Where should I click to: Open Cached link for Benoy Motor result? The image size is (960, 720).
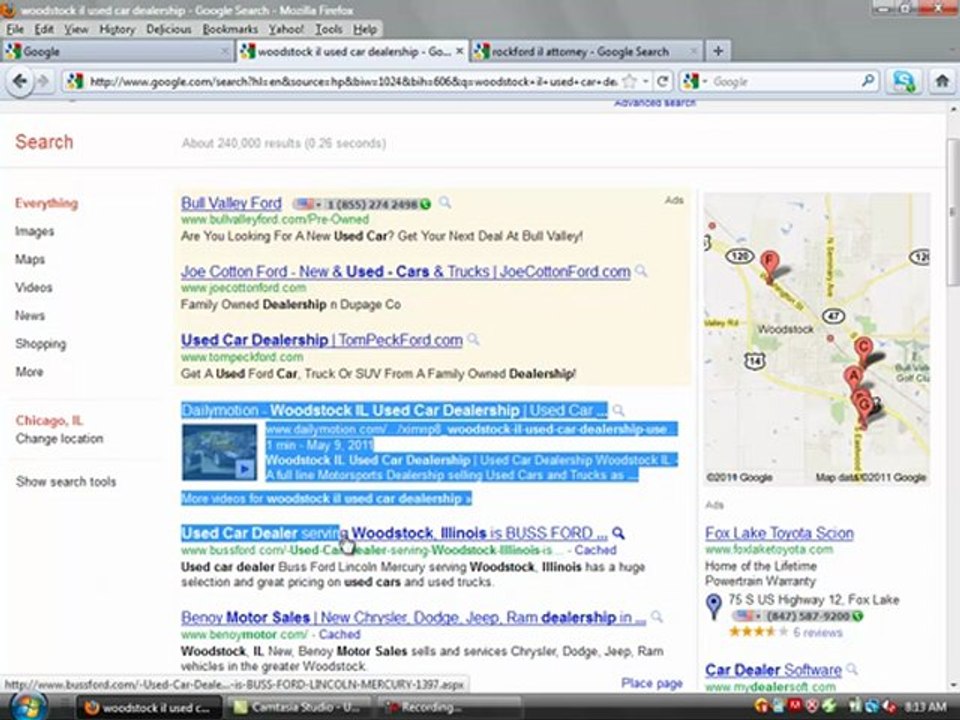339,634
